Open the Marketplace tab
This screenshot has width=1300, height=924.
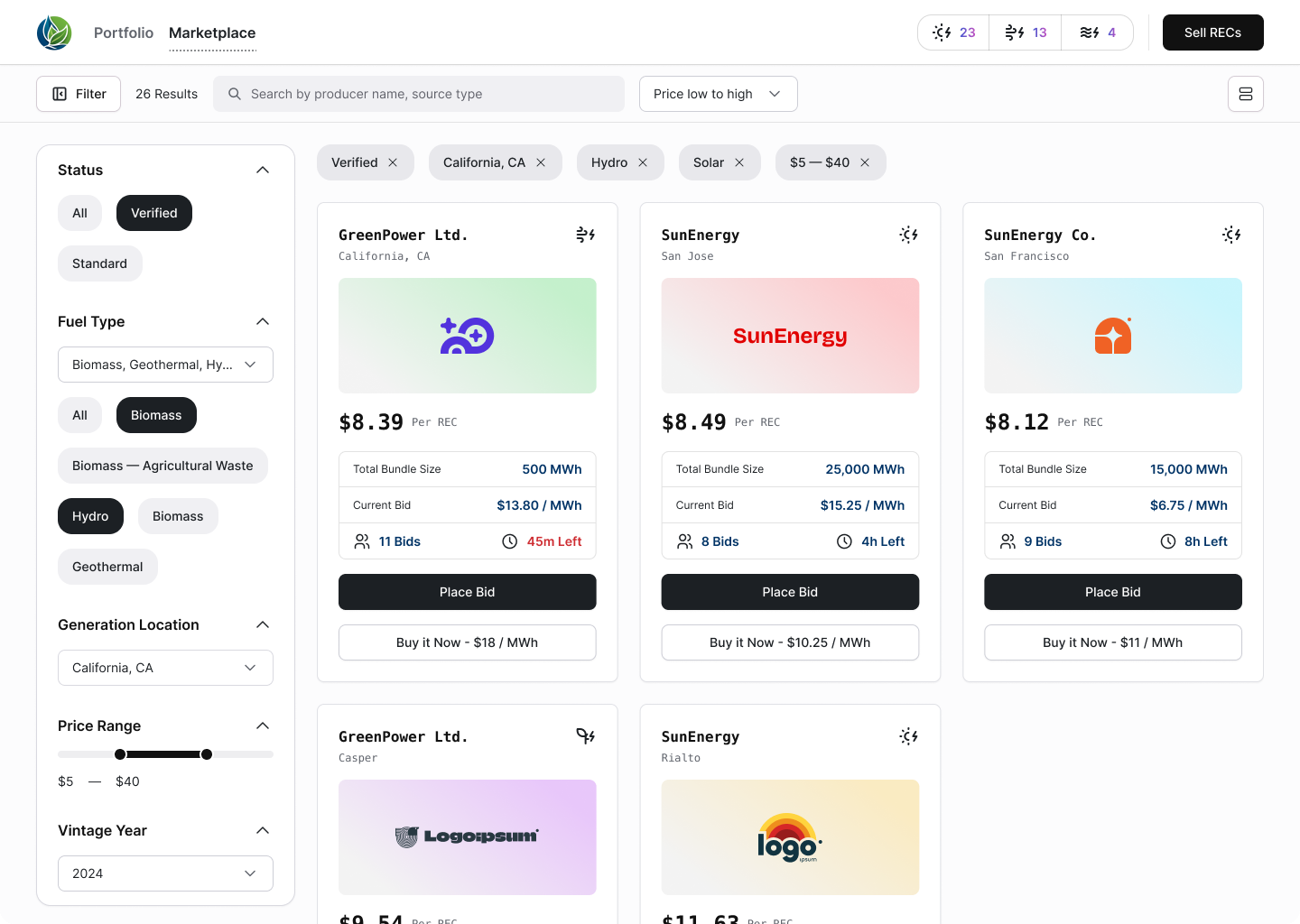pyautogui.click(x=212, y=32)
